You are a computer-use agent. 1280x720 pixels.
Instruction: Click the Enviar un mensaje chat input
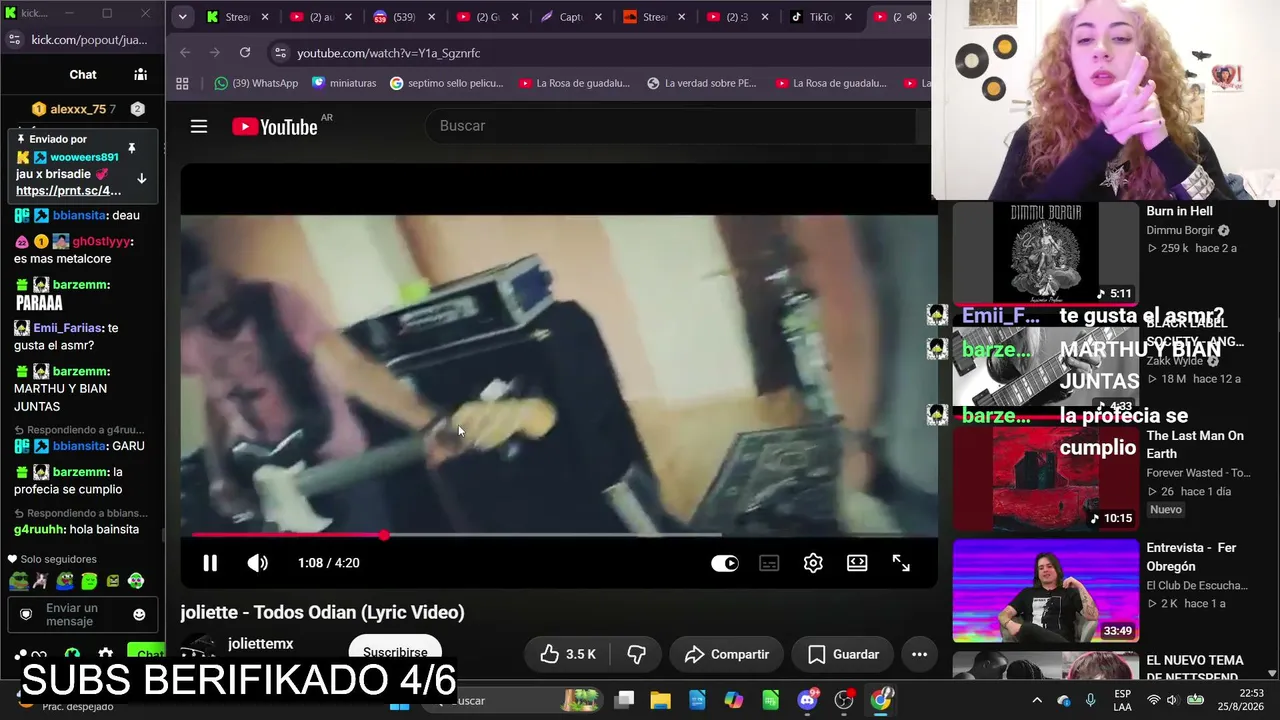(83, 614)
